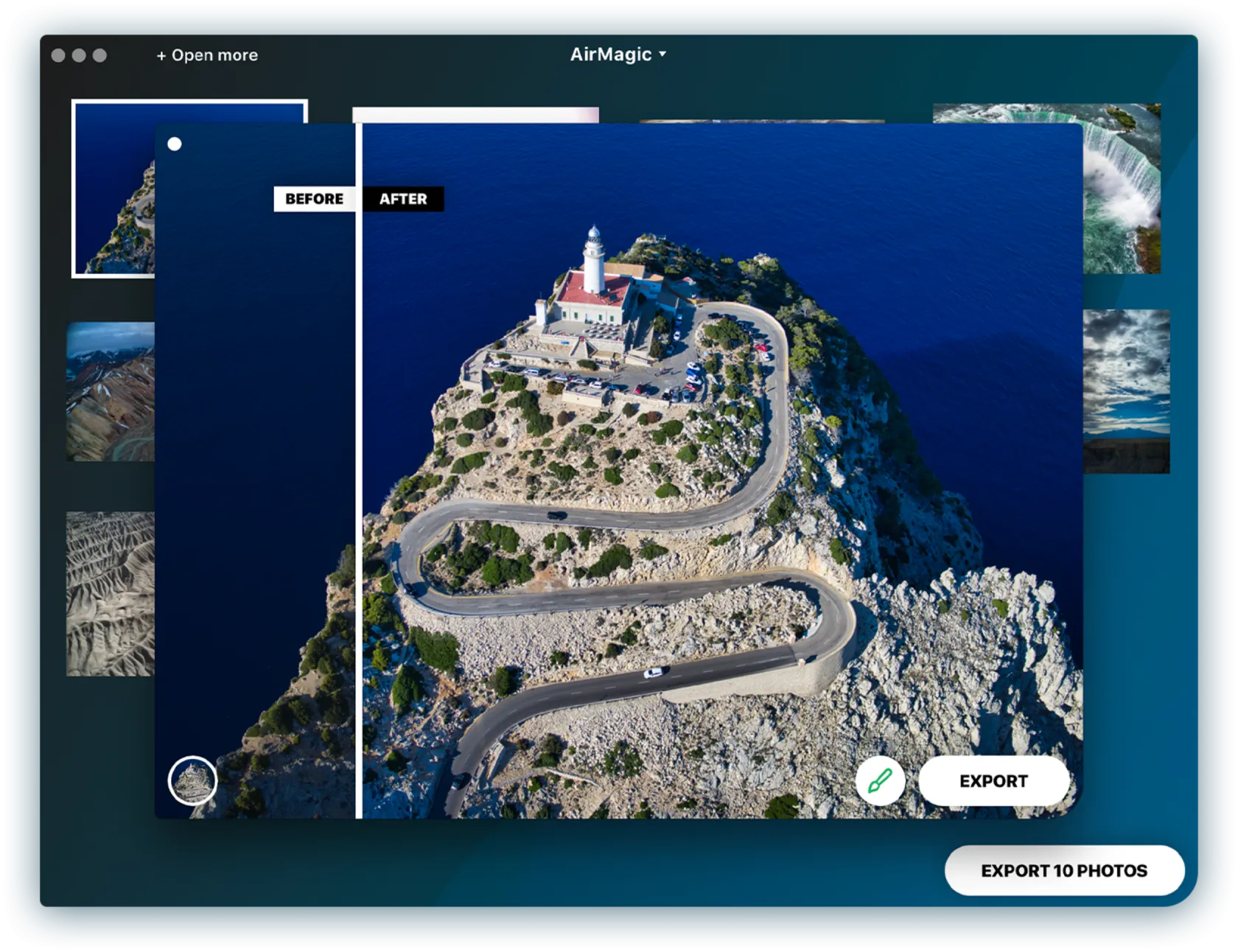Toggle to the After view

click(404, 198)
